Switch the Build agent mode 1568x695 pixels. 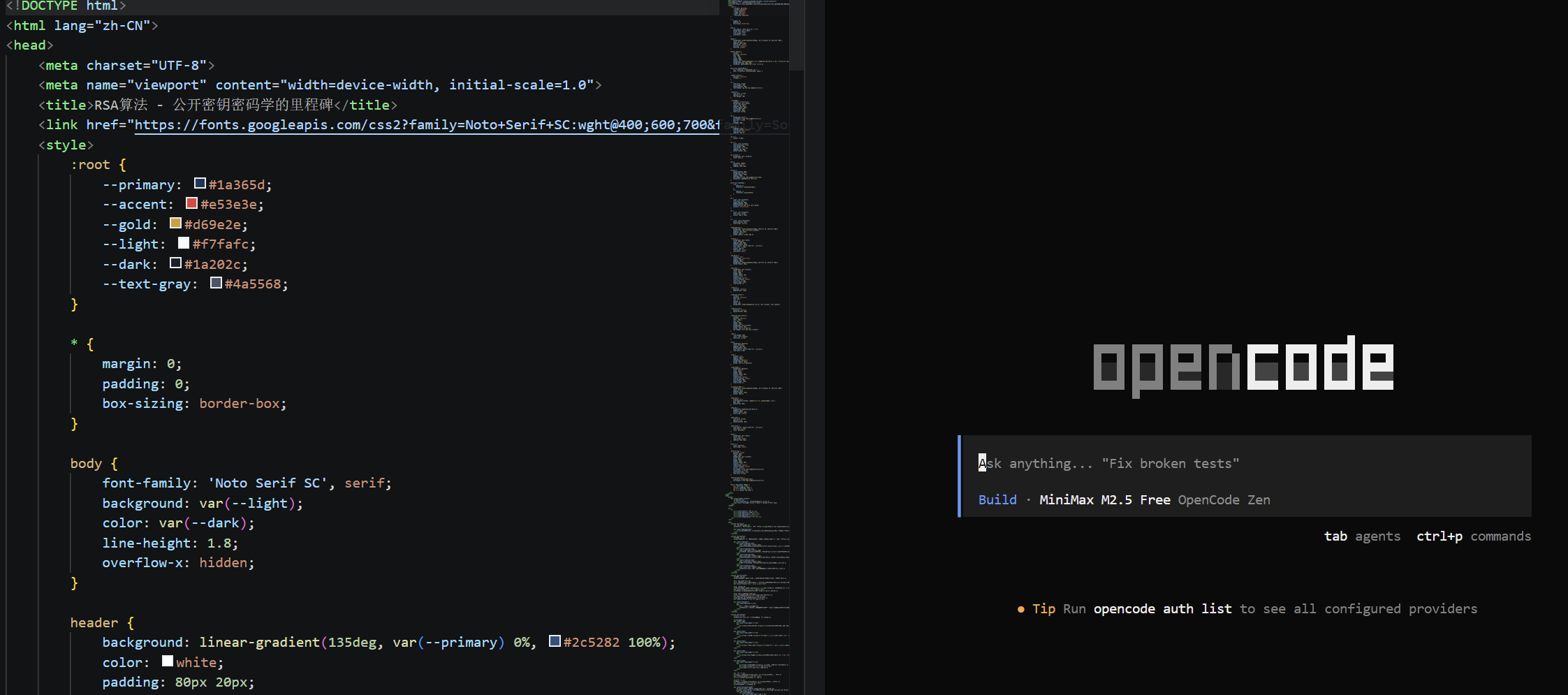pos(997,499)
